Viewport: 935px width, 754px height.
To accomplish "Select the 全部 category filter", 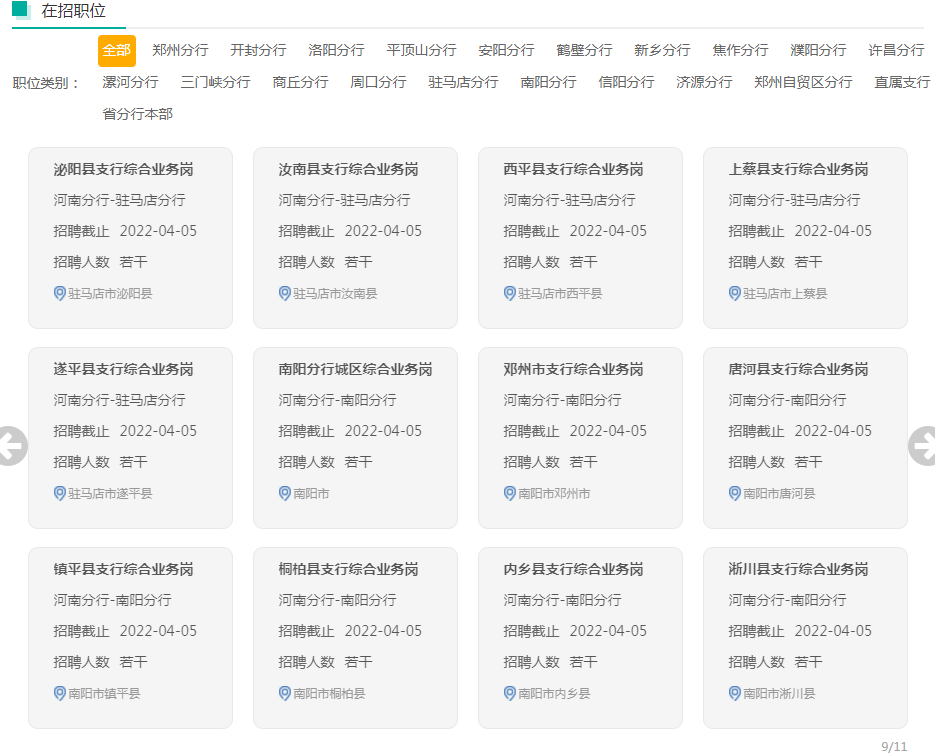I will coord(117,50).
